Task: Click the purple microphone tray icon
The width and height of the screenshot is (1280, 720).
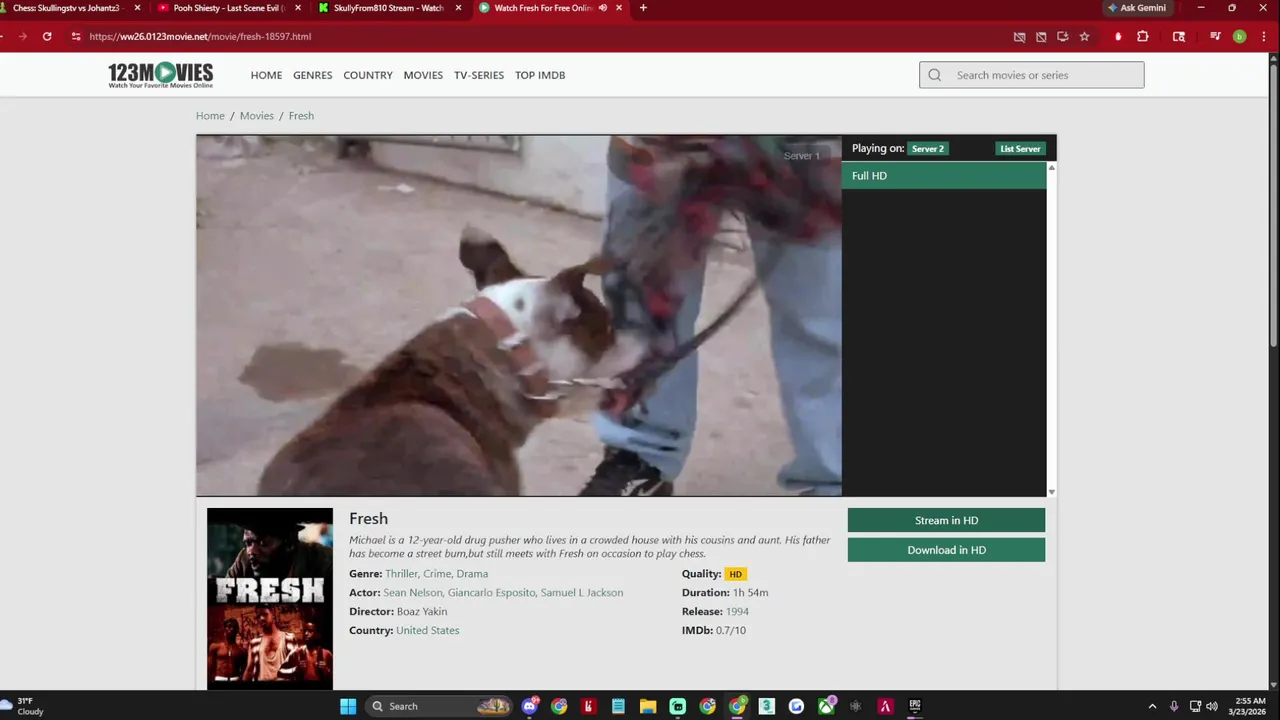Action: tap(1174, 706)
